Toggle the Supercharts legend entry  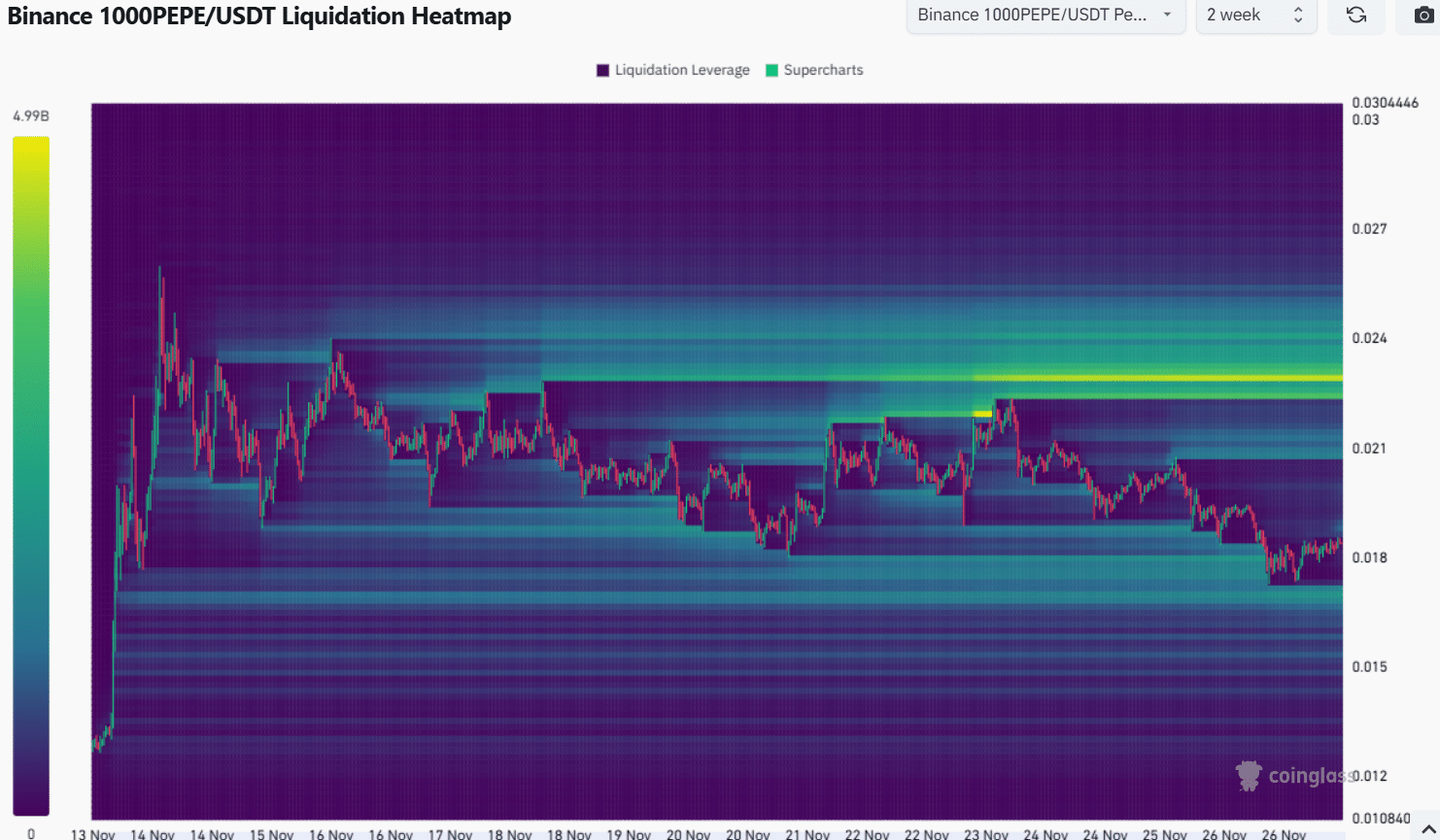(814, 70)
